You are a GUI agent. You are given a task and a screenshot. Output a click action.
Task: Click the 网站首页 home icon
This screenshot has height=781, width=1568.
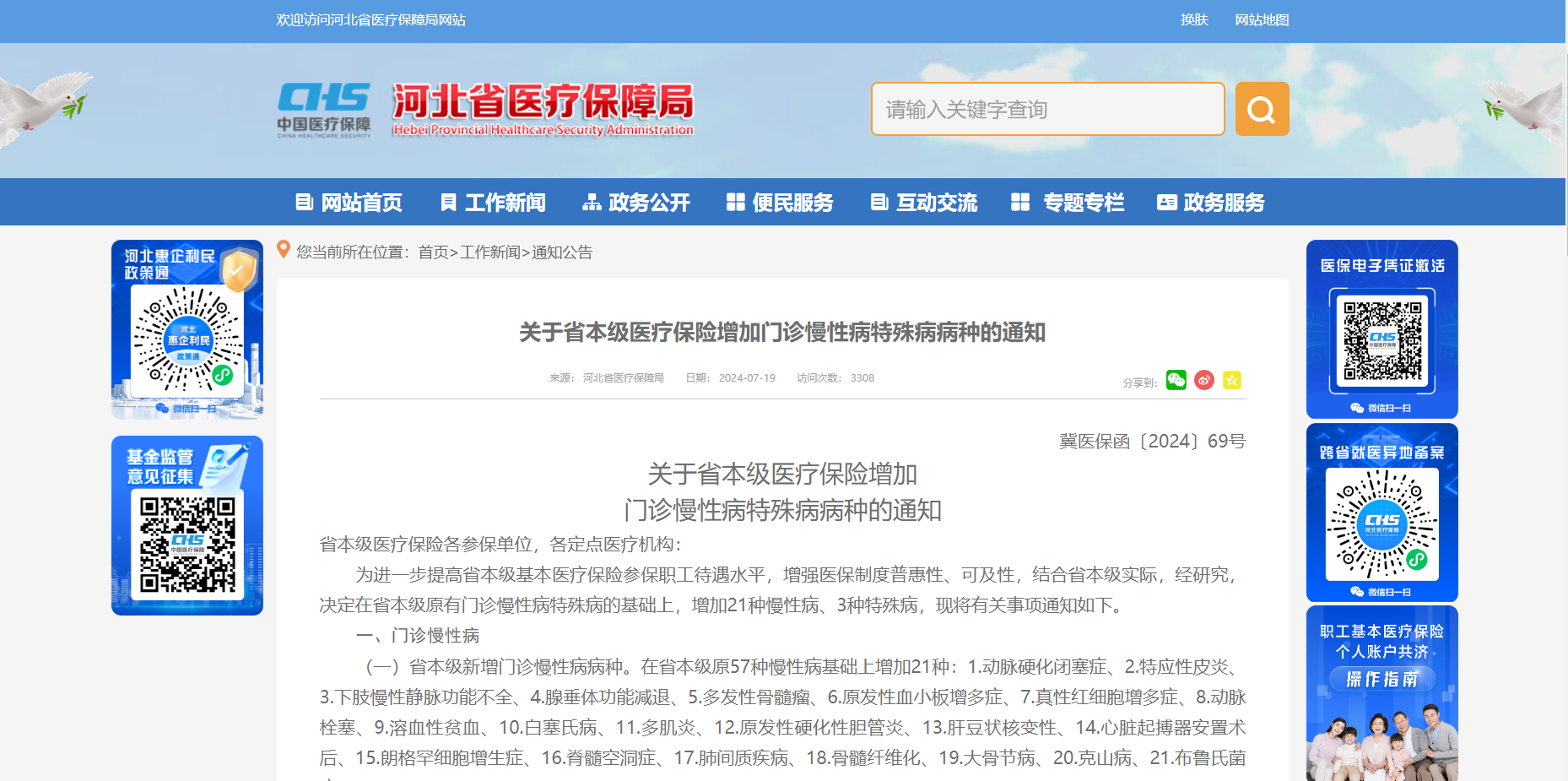point(303,203)
